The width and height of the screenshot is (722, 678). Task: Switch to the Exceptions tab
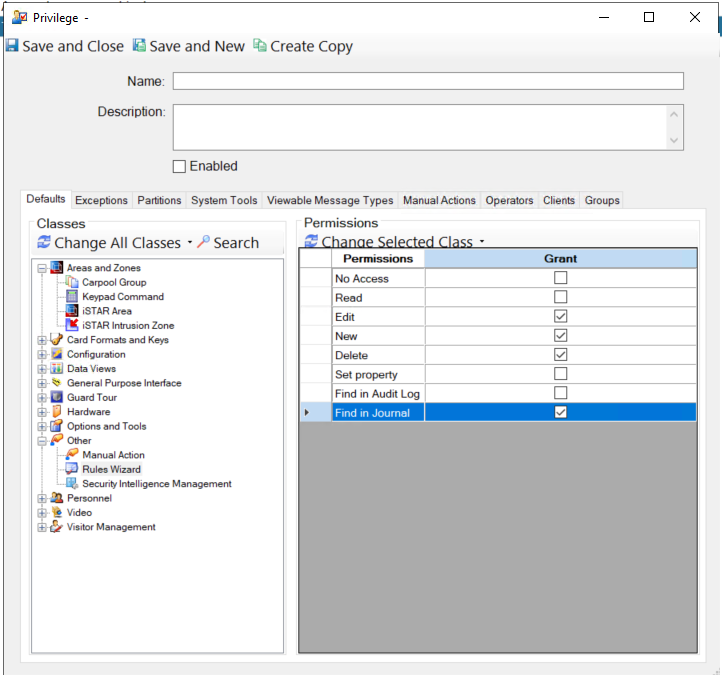point(101,201)
